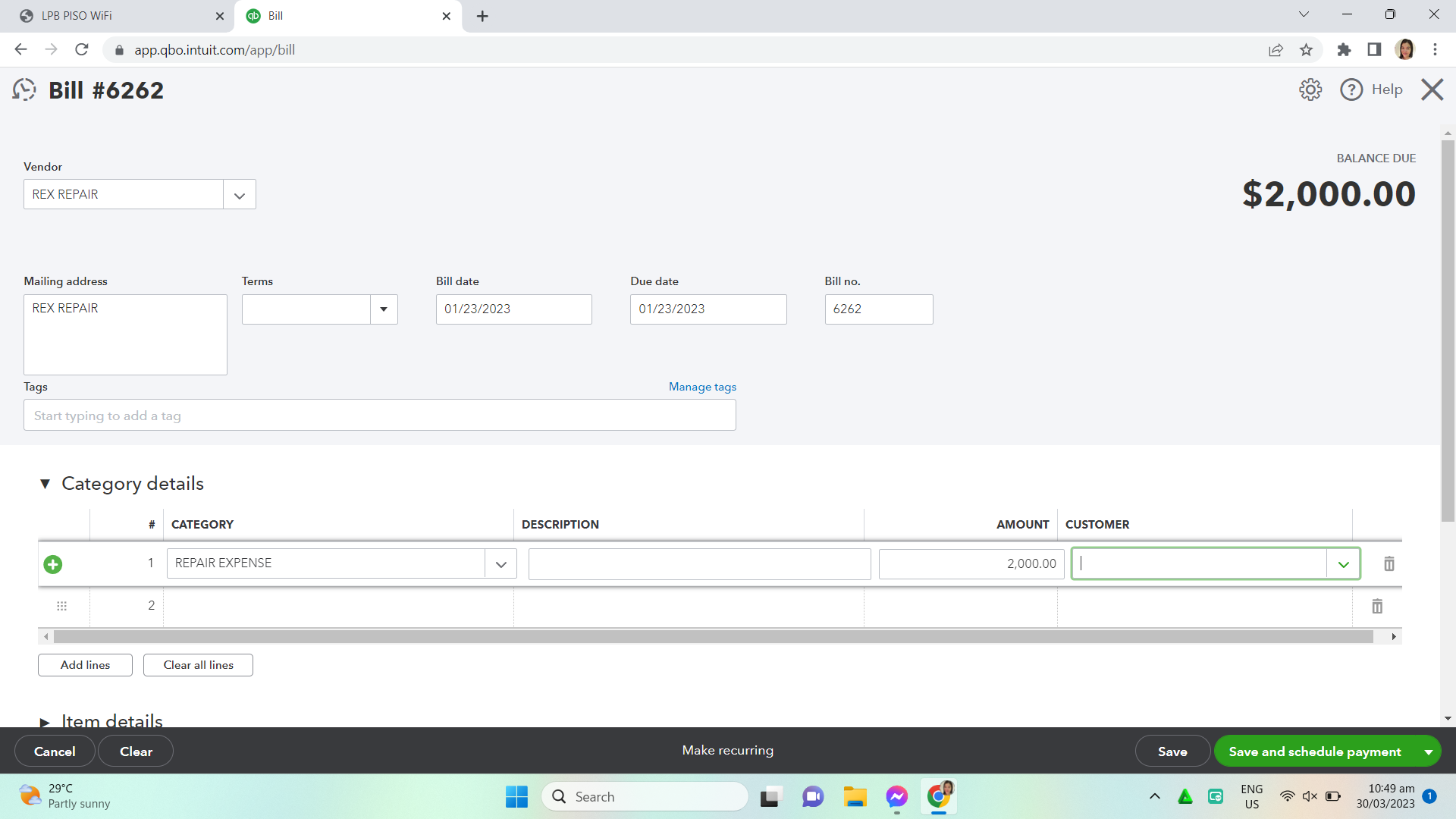The image size is (1456, 819).
Task: Collapse the Category details section
Action: [45, 484]
